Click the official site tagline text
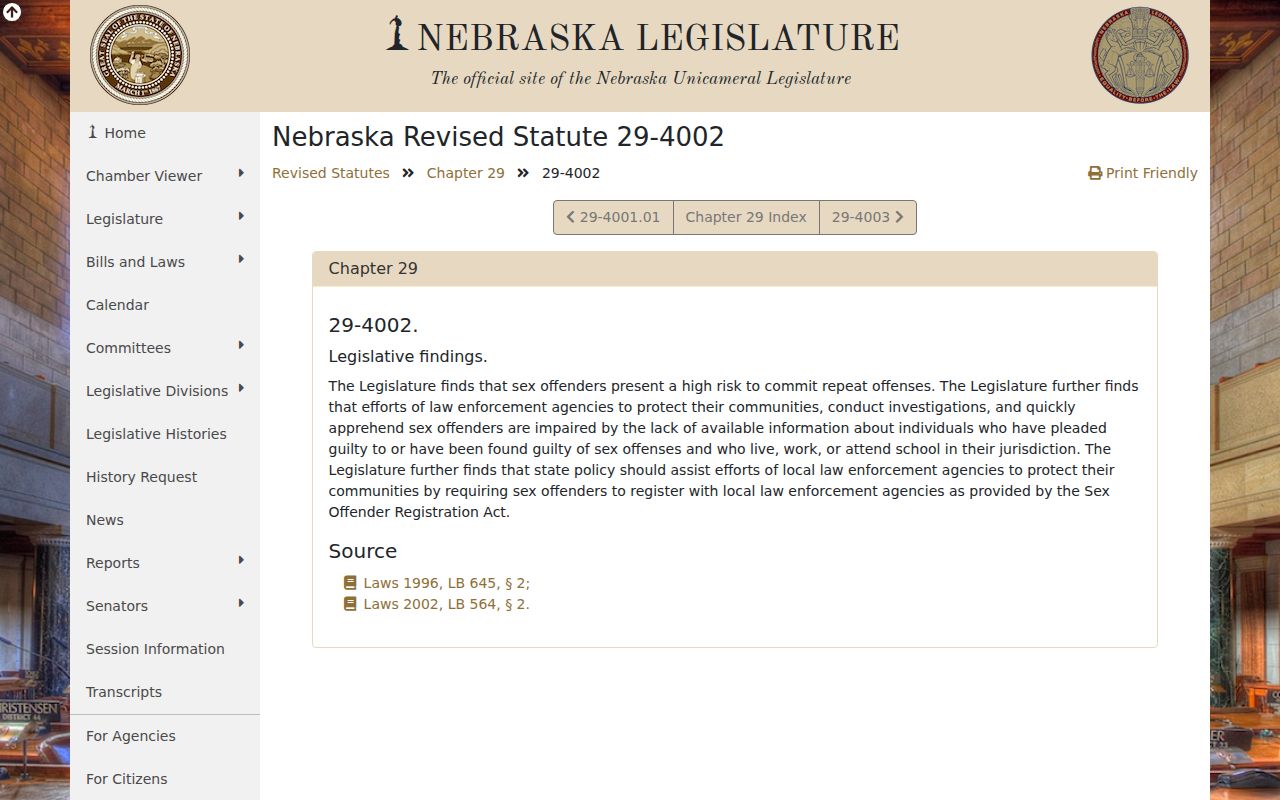Image resolution: width=1280 pixels, height=800 pixels. (641, 78)
